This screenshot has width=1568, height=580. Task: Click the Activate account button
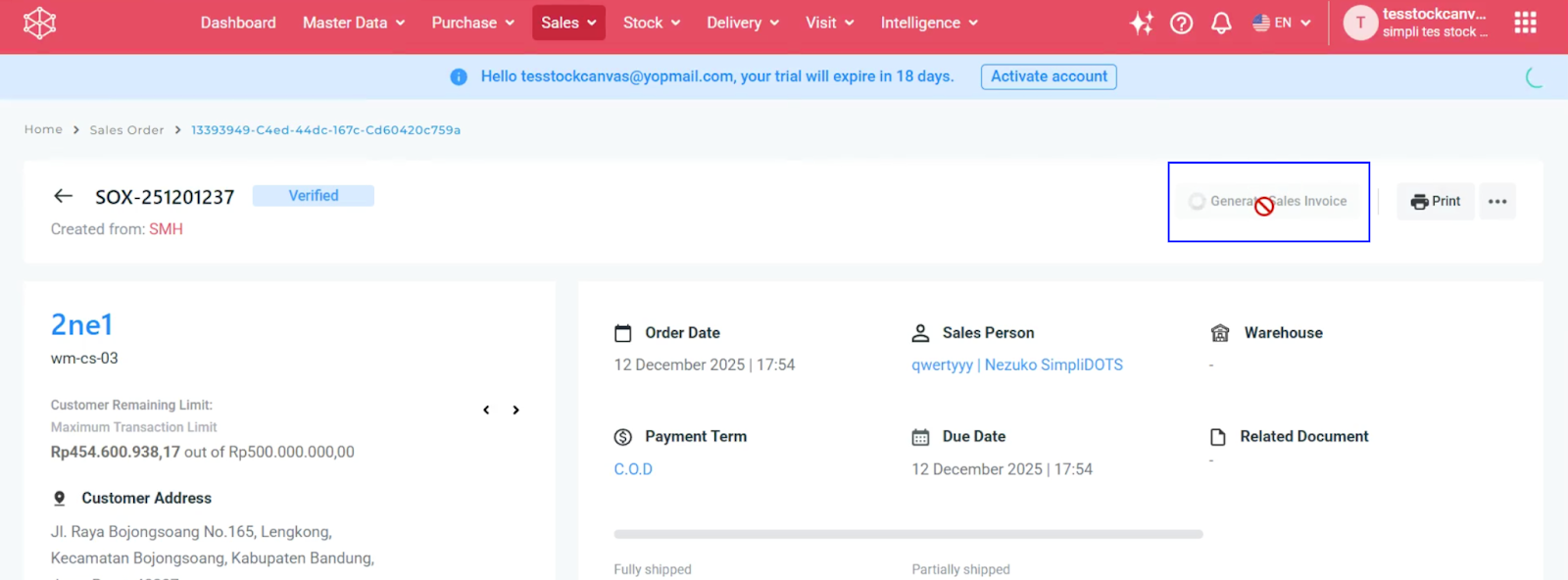(1049, 76)
